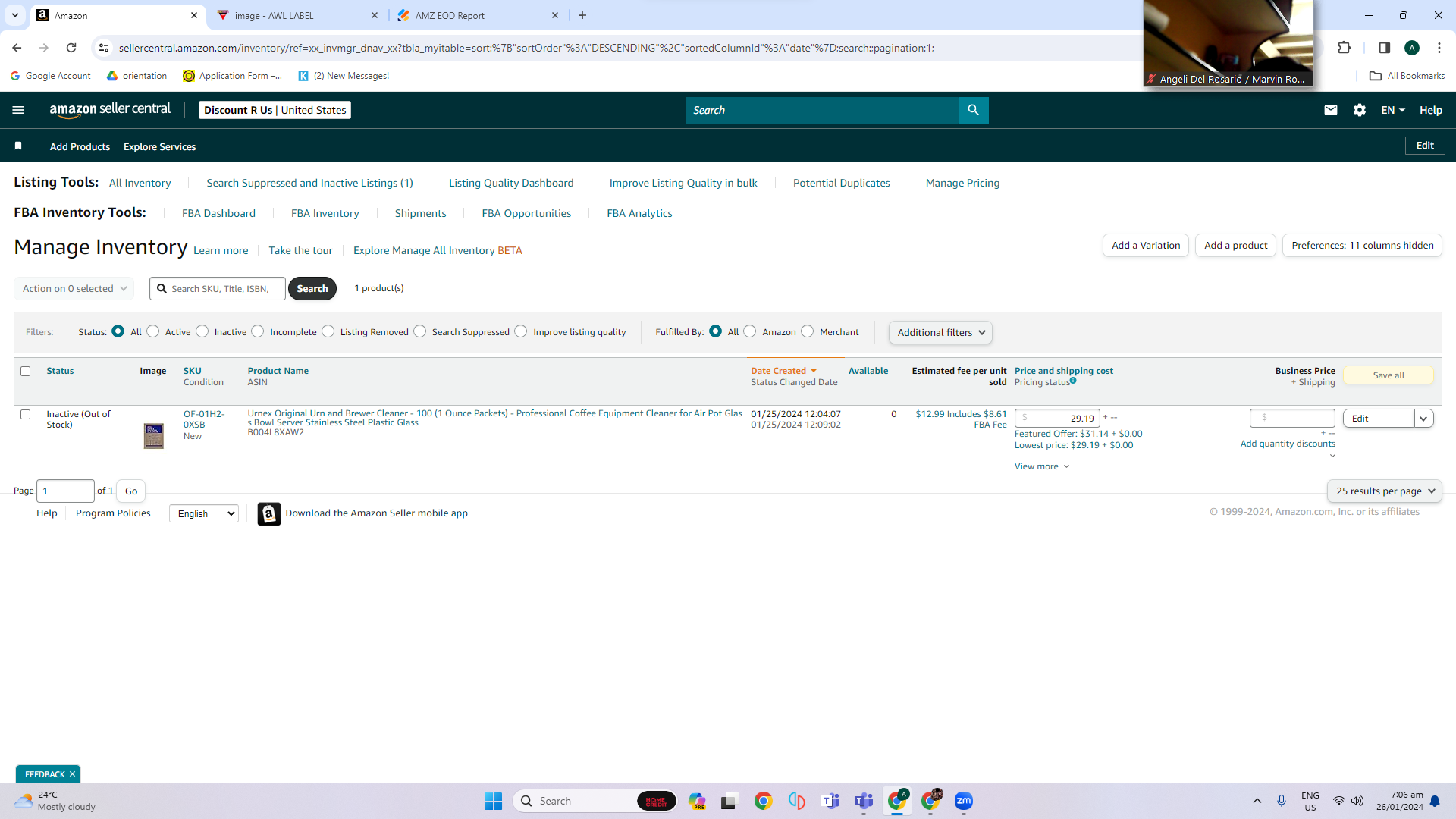Screen dimensions: 1456x819
Task: Expand View more under price details
Action: pyautogui.click(x=1042, y=466)
